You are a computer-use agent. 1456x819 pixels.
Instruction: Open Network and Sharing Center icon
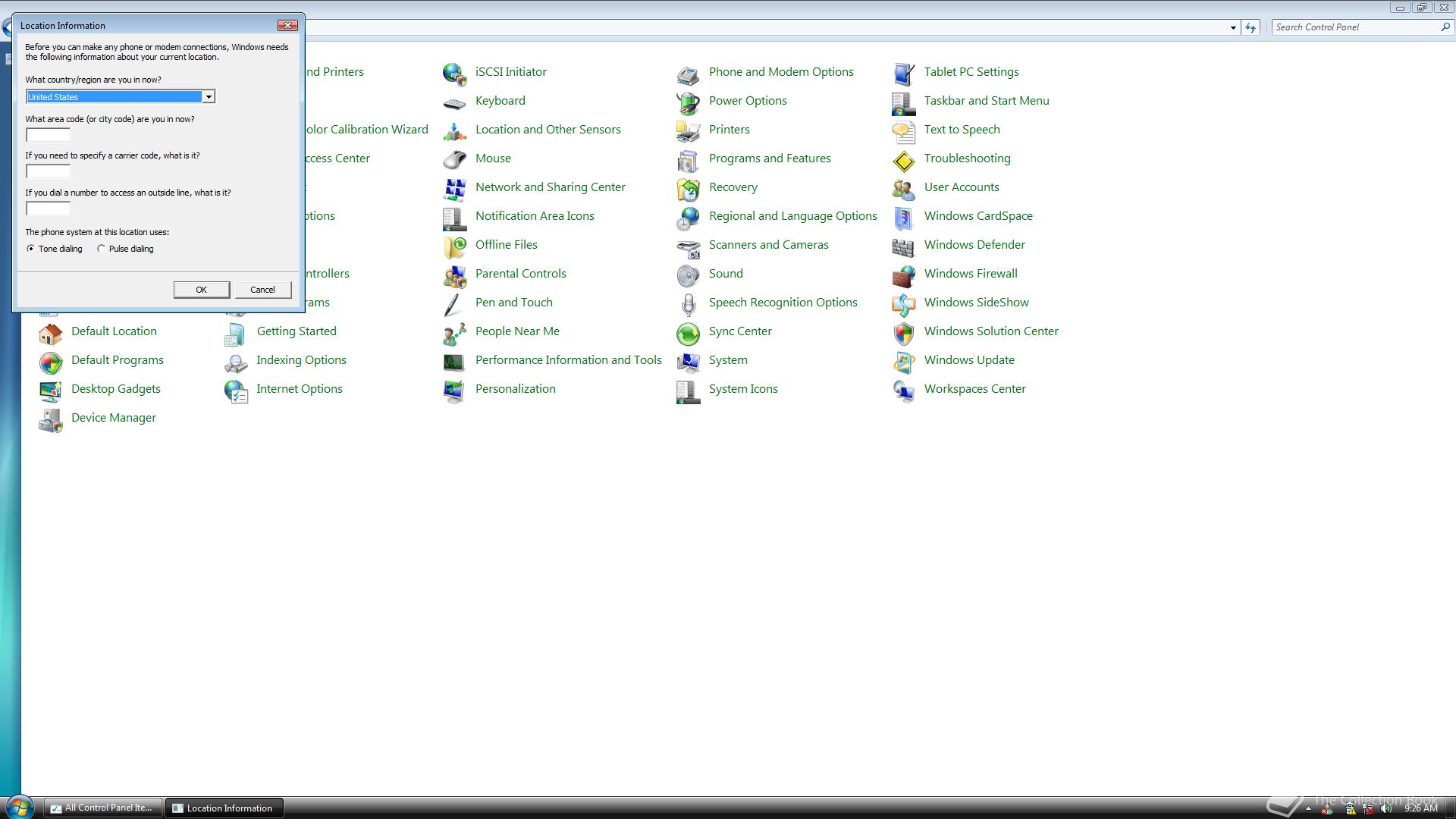click(x=454, y=189)
